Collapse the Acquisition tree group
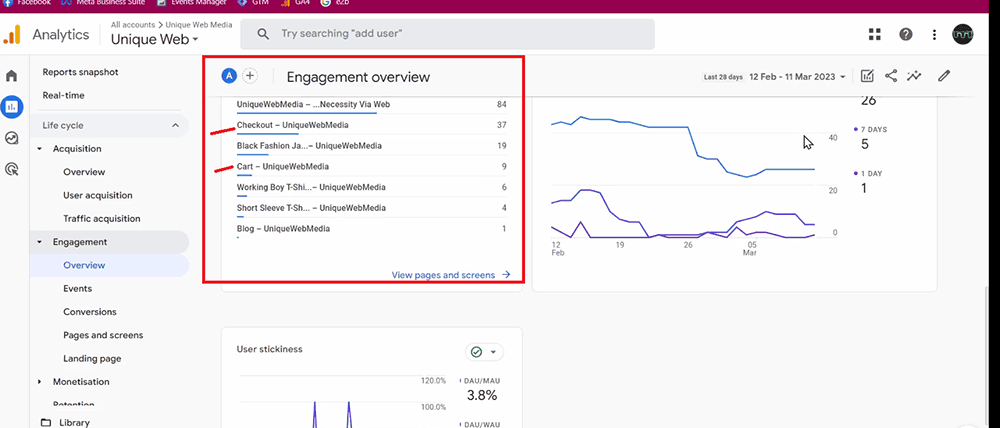Screen dimensions: 1000x428 tap(40, 149)
